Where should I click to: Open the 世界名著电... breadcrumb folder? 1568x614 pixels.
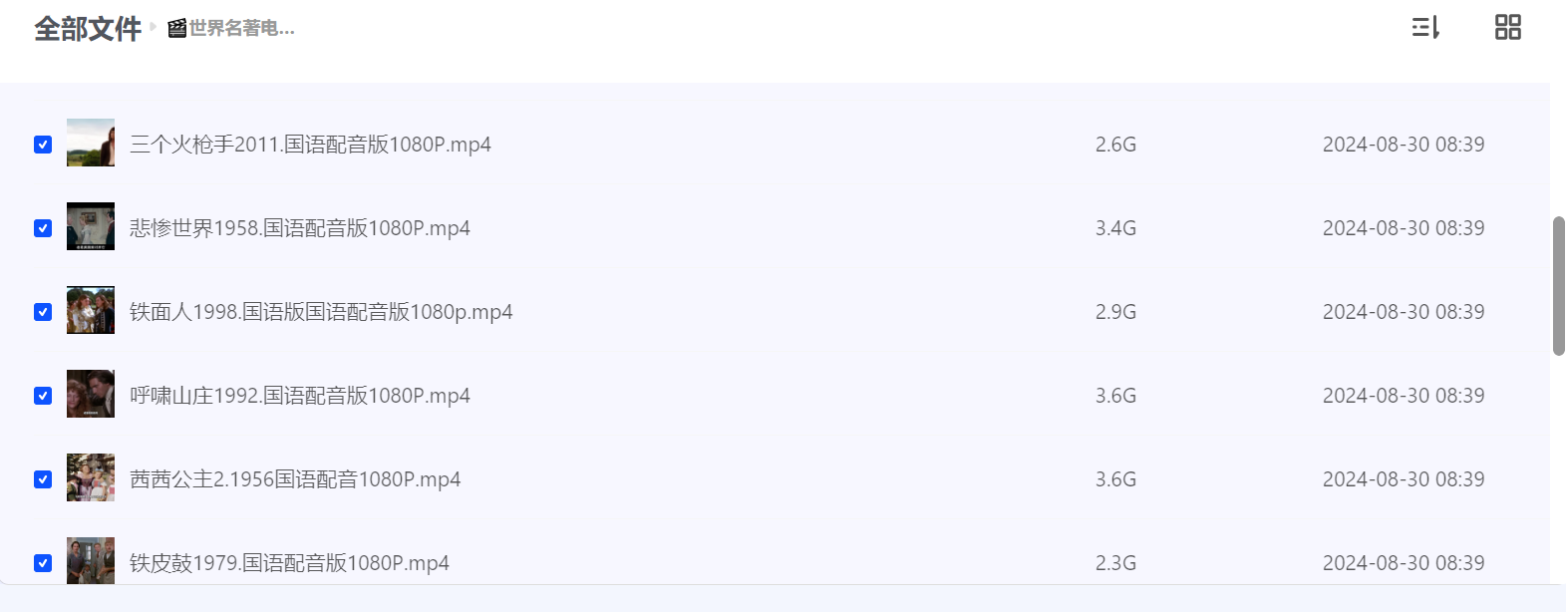coord(241,29)
